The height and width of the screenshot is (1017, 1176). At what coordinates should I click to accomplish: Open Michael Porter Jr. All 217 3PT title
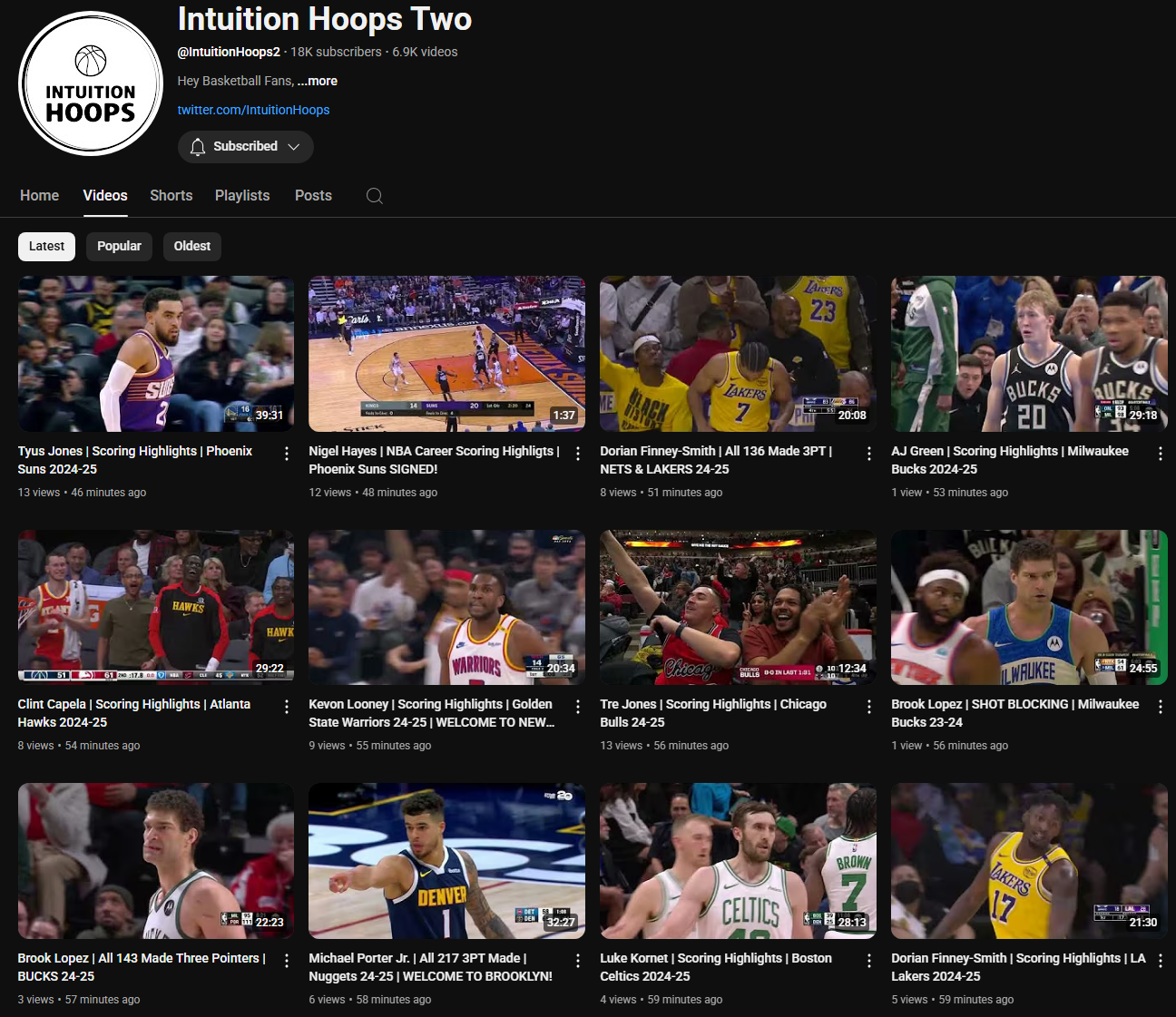(x=431, y=967)
